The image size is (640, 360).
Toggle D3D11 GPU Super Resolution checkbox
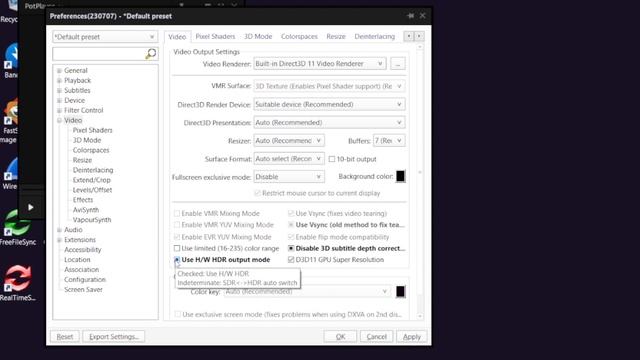click(291, 260)
